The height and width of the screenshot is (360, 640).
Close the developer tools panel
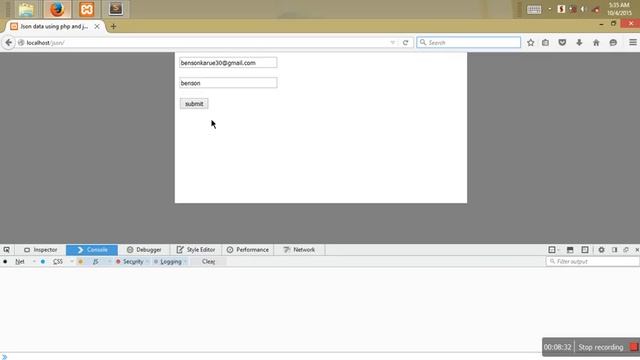(x=637, y=250)
